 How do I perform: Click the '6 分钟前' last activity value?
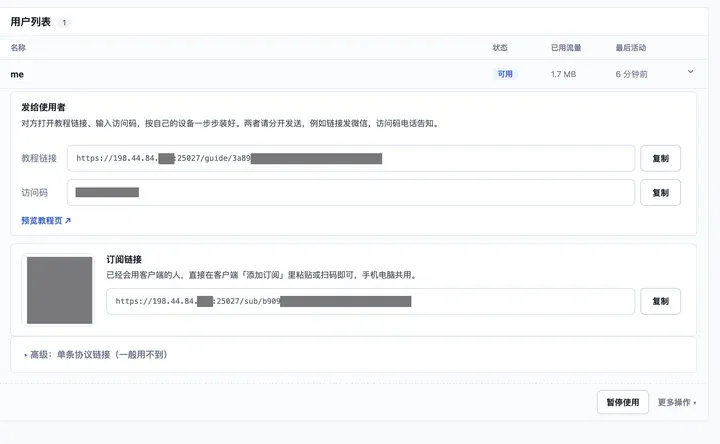(x=631, y=74)
